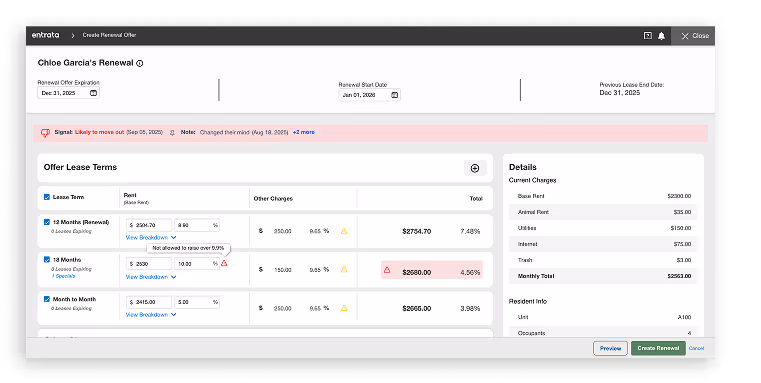The height and width of the screenshot is (383, 761).
Task: Open the help icon in header
Action: [x=647, y=35]
